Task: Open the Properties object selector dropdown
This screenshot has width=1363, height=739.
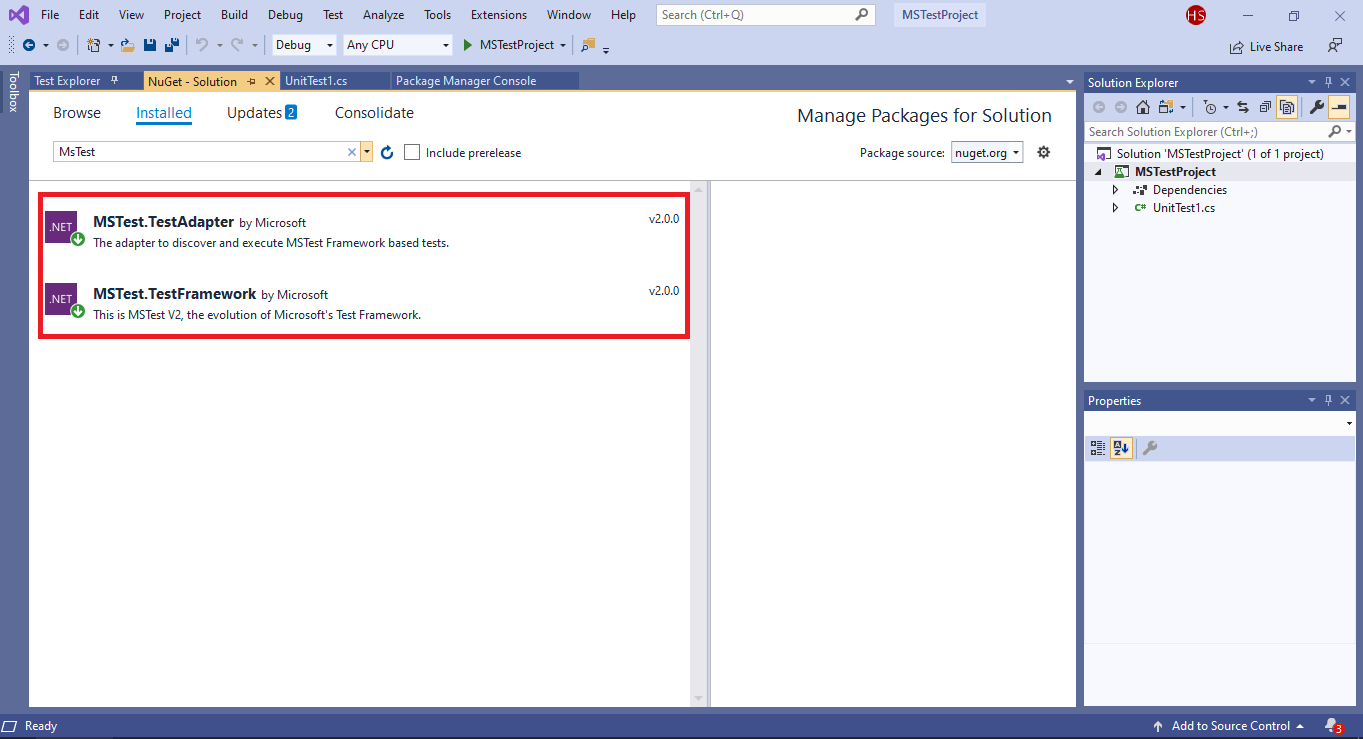Action: click(1349, 424)
